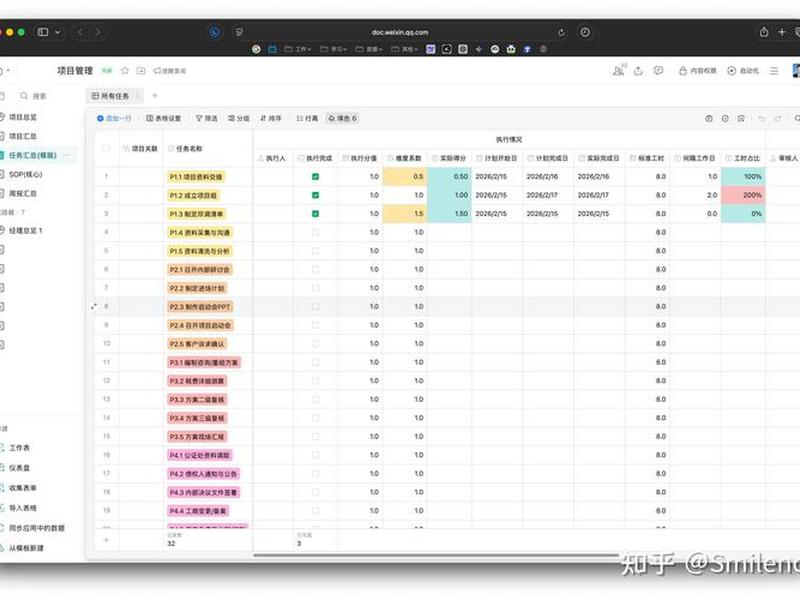
Task: Open the three-line more menu icon
Action: tap(774, 71)
